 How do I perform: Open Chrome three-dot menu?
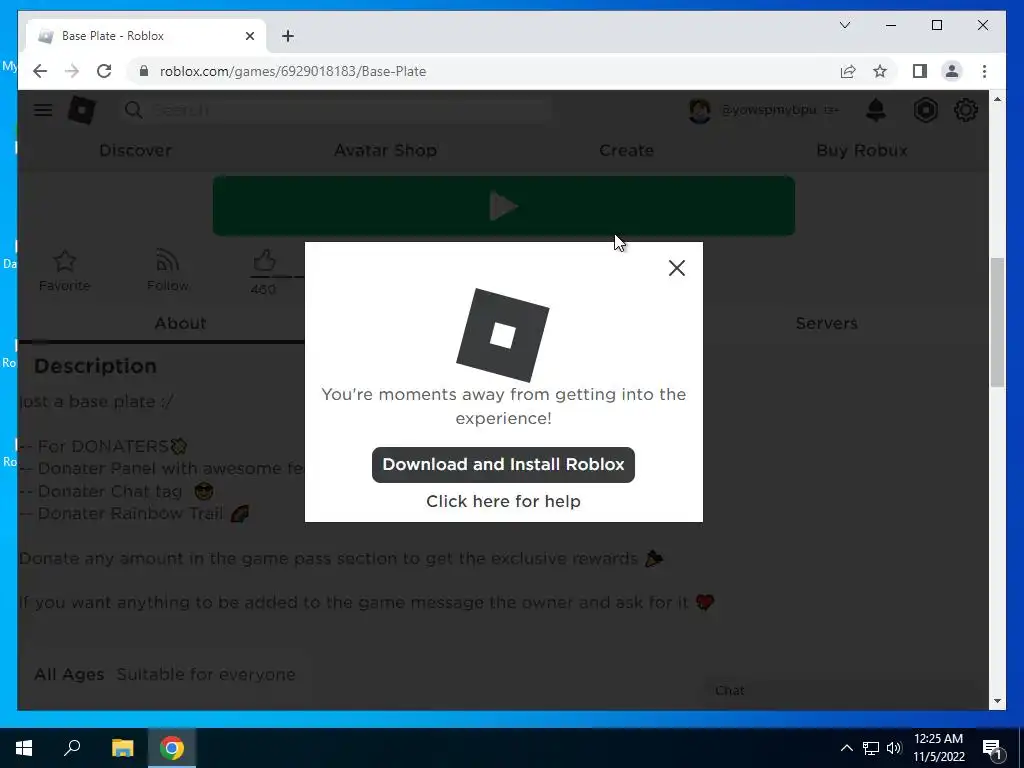coord(984,71)
